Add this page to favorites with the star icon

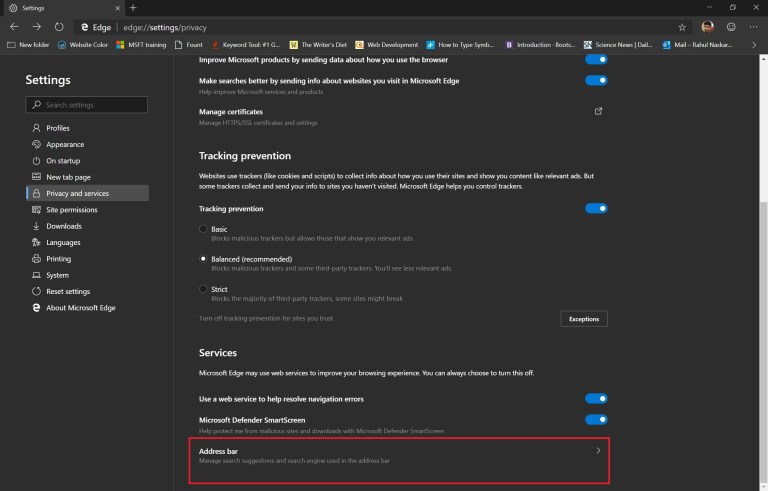682,27
